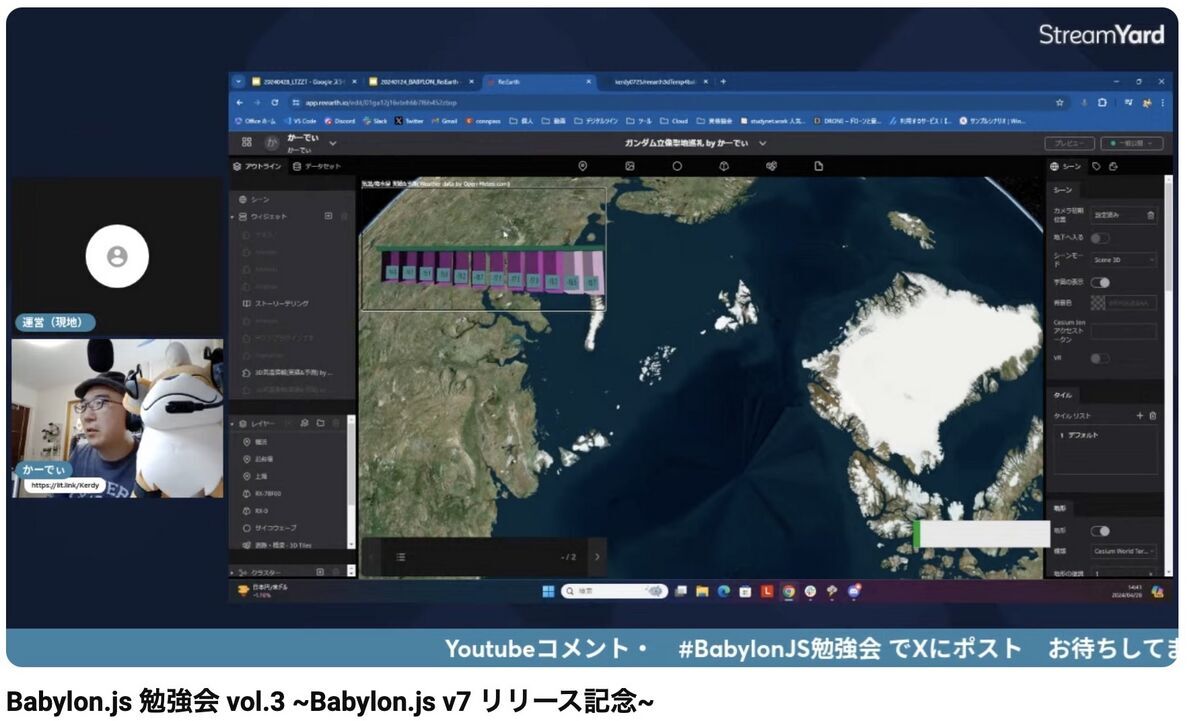The image size is (1200, 721).
Task: Collapse the ウィジェット tree section
Action: pyautogui.click(x=233, y=216)
